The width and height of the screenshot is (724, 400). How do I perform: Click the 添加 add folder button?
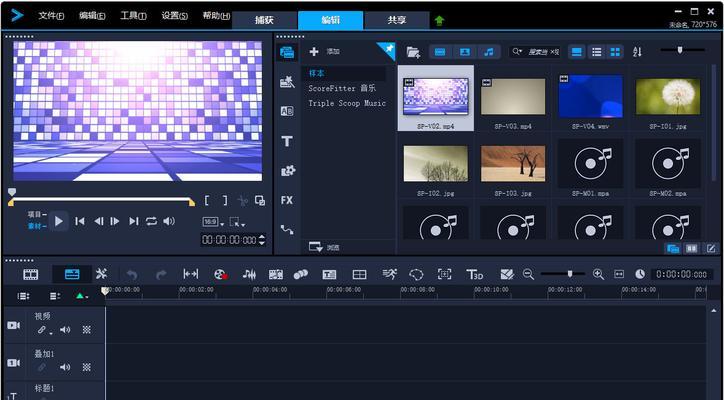pos(325,51)
